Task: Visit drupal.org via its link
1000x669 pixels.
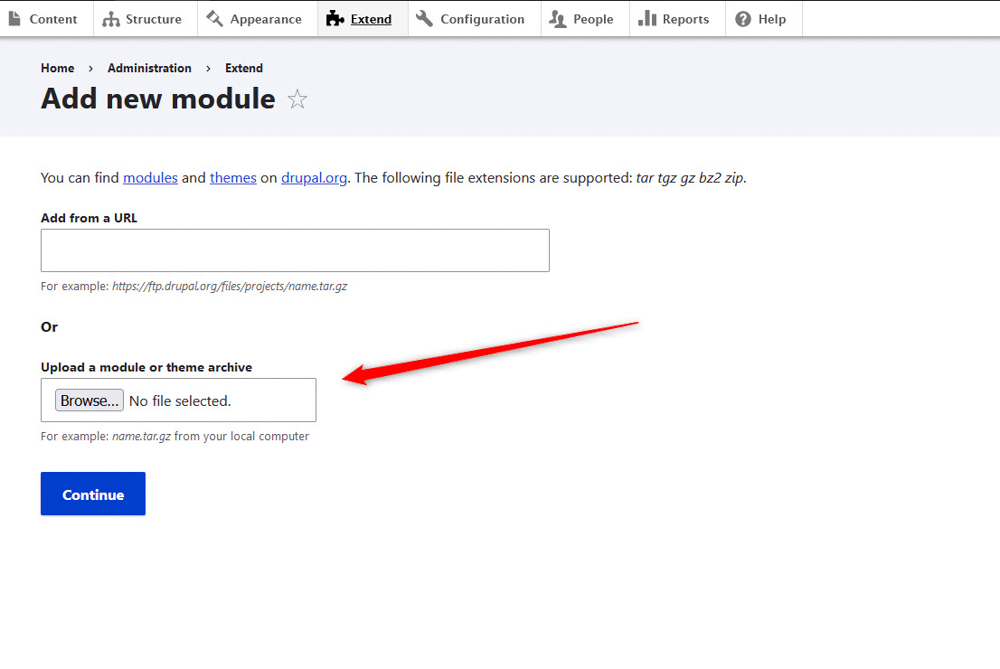Action: pos(314,177)
